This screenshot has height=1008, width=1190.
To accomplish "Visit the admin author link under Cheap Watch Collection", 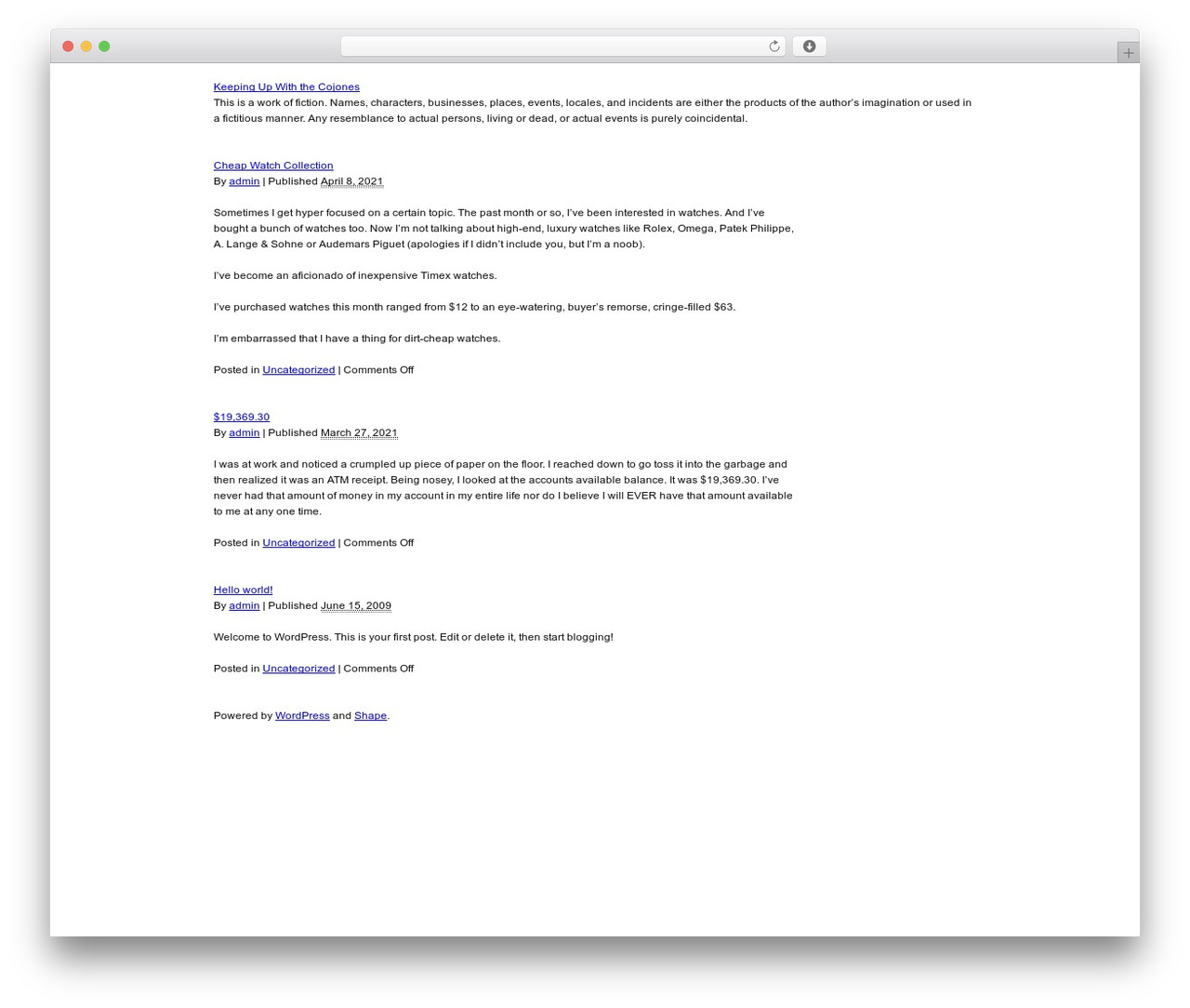I will (245, 181).
